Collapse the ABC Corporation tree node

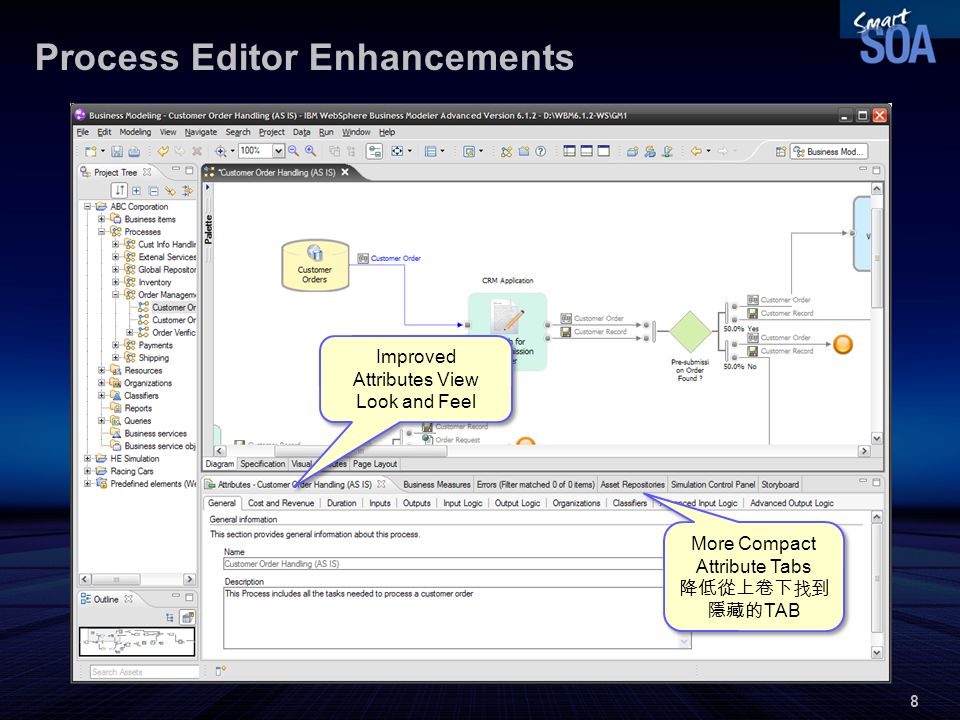pyautogui.click(x=88, y=207)
